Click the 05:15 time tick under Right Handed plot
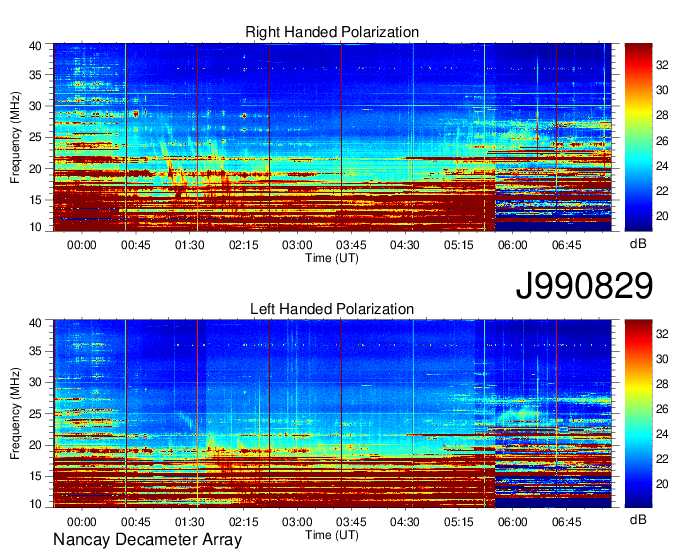The height and width of the screenshot is (552, 680). click(x=459, y=245)
